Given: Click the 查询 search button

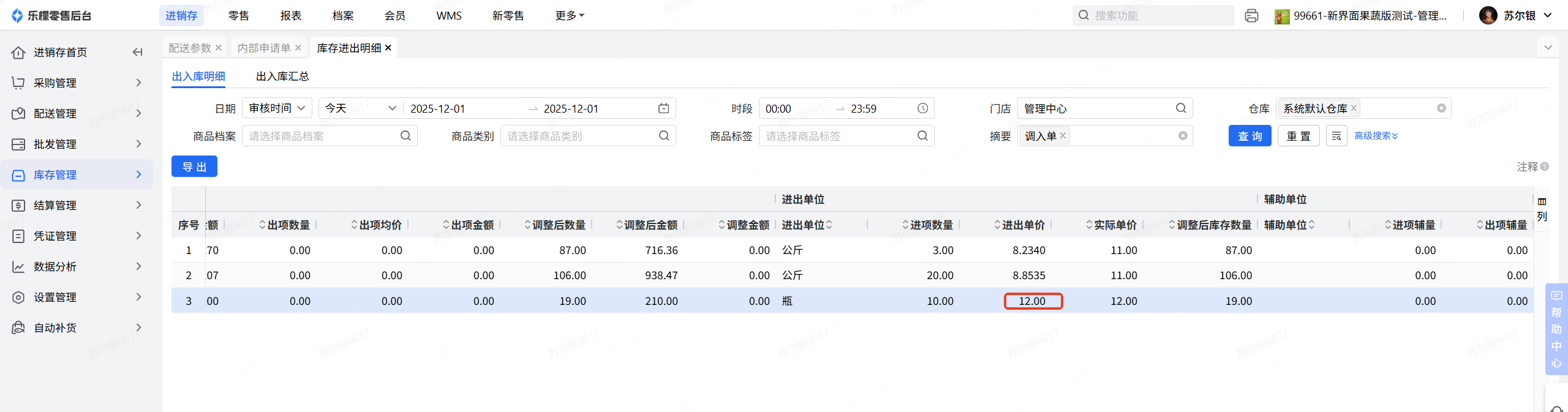Looking at the screenshot, I should pos(1249,136).
